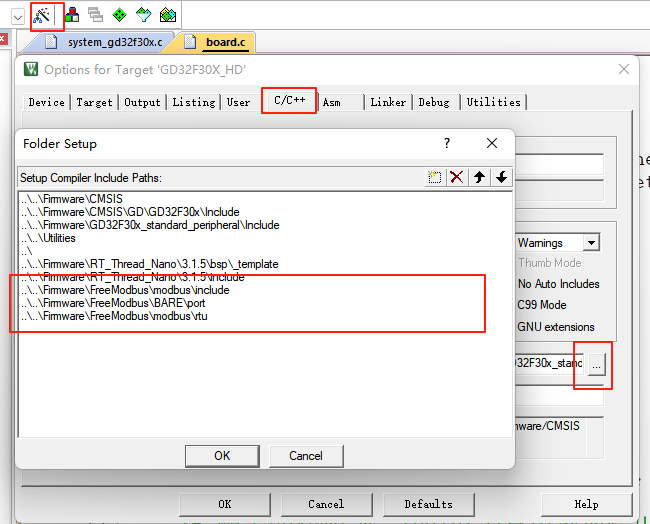This screenshot has width=650, height=524.
Task: Click the Help button
Action: pos(587,505)
